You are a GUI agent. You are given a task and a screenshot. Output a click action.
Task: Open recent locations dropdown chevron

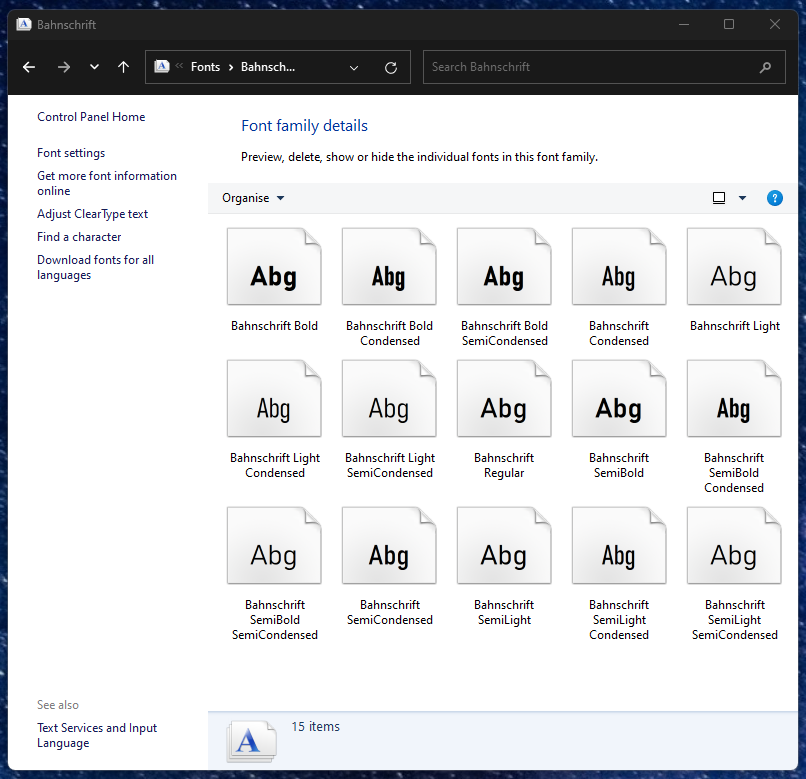coord(94,67)
